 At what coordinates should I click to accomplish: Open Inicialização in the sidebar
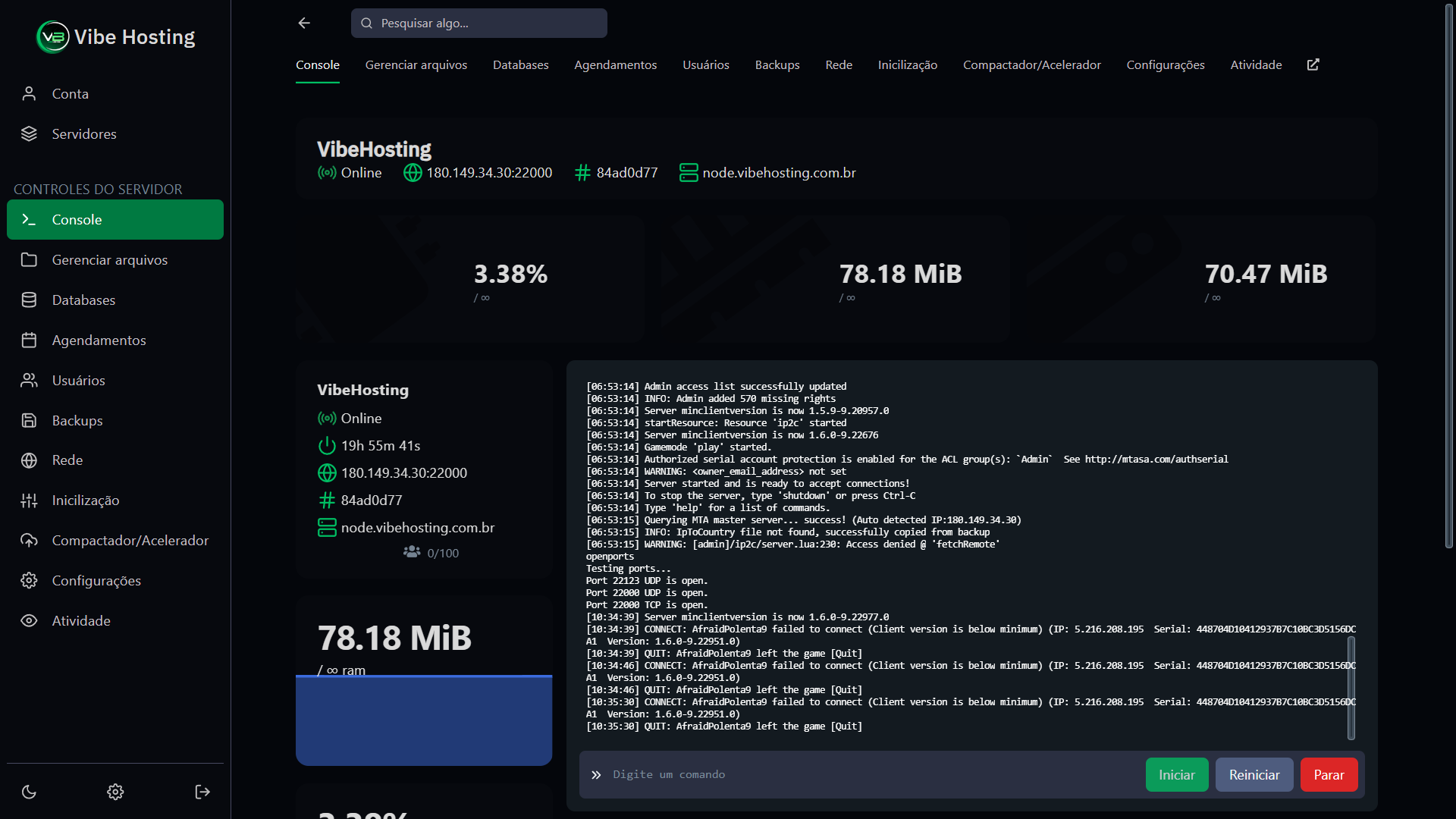click(x=115, y=500)
